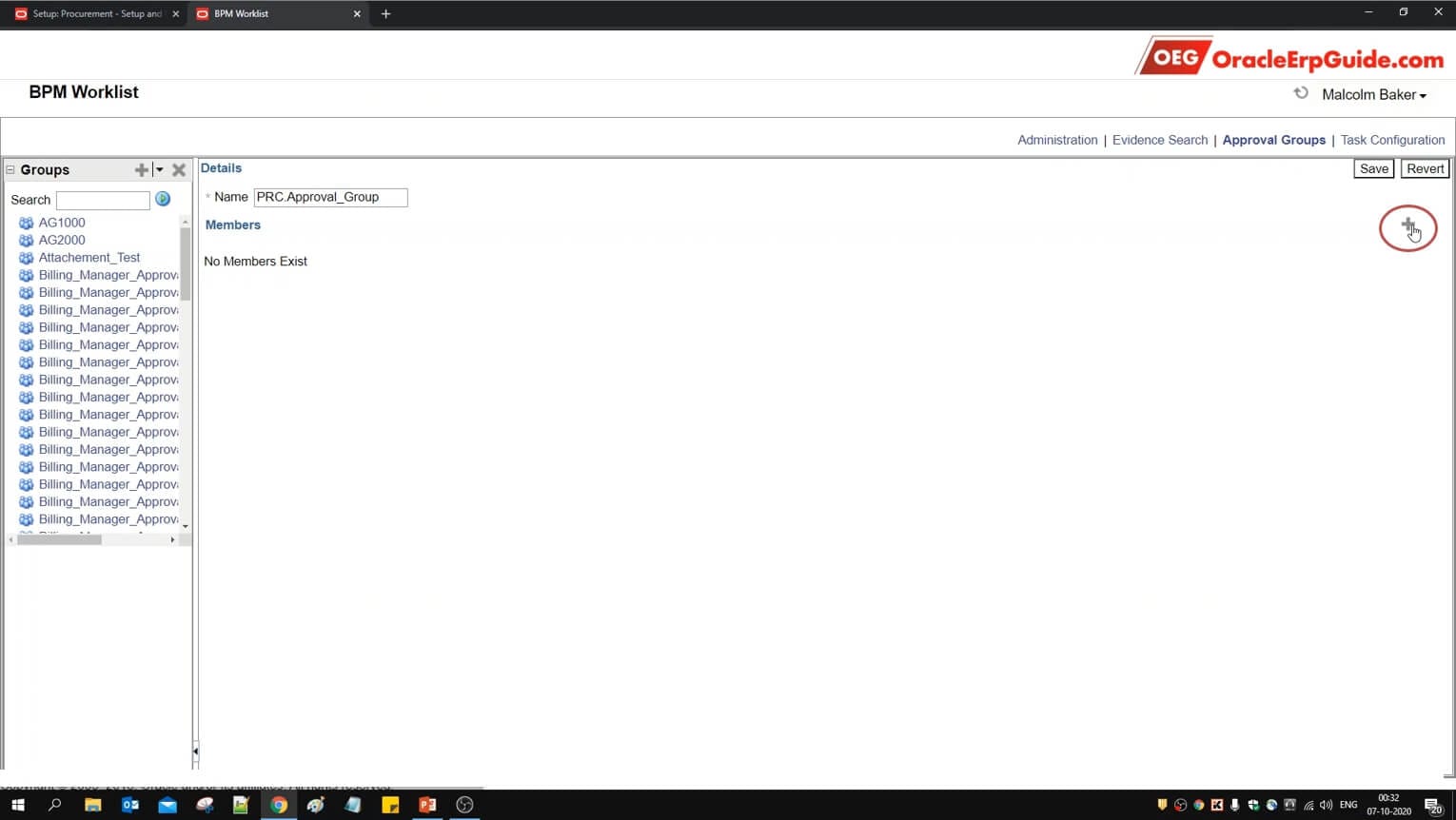Click the Name field with PRC.Approval_Group
1456x820 pixels.
coord(330,197)
